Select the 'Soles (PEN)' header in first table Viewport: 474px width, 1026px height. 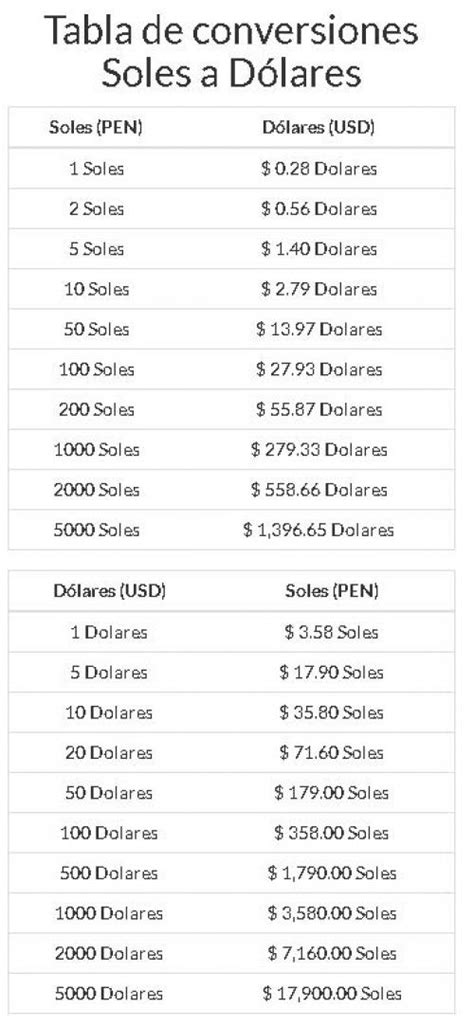(x=96, y=128)
